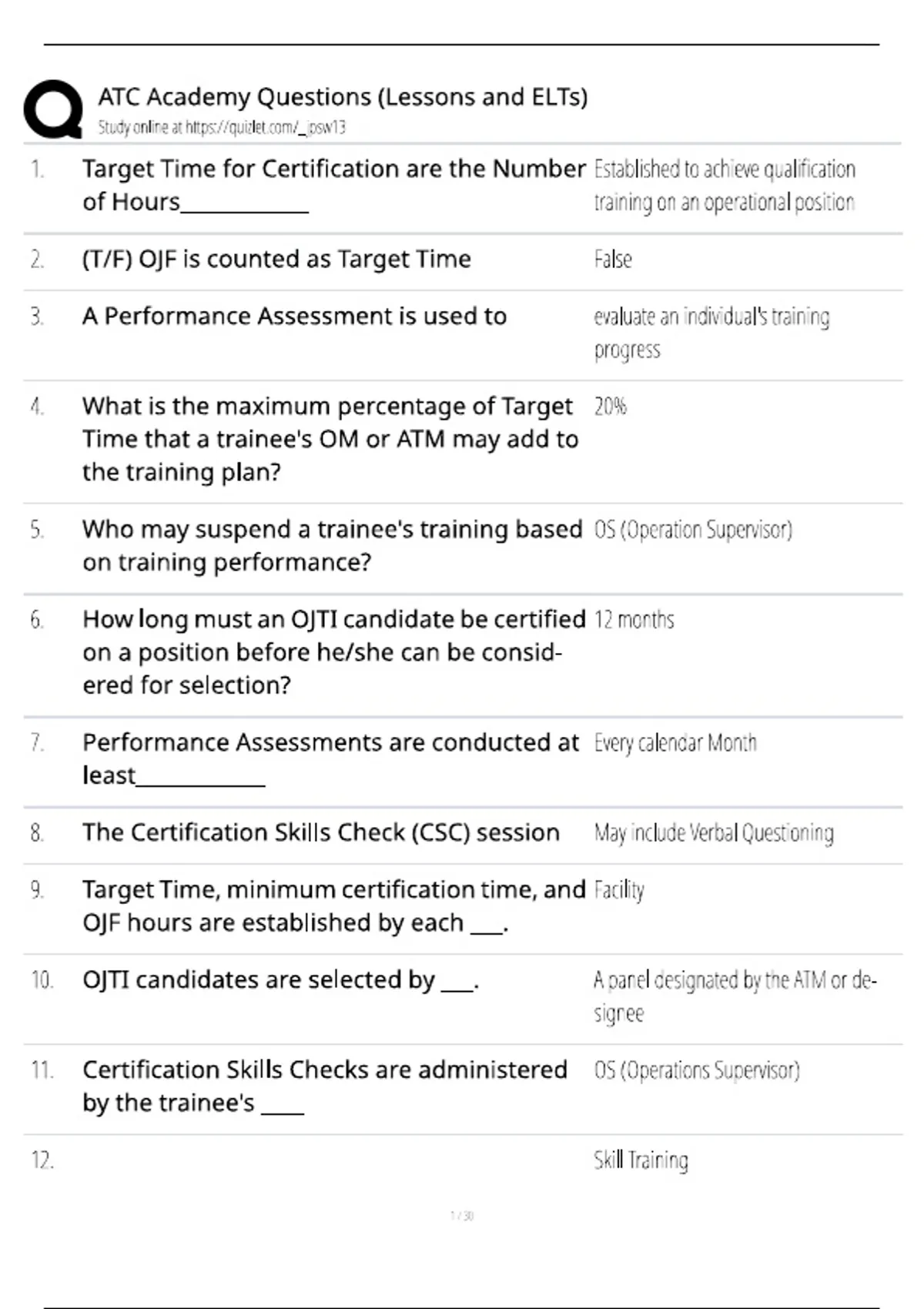Viewport: 924px width, 1309px height.
Task: Select the question 'A Performance Assessment is used to'
Action: tap(294, 316)
